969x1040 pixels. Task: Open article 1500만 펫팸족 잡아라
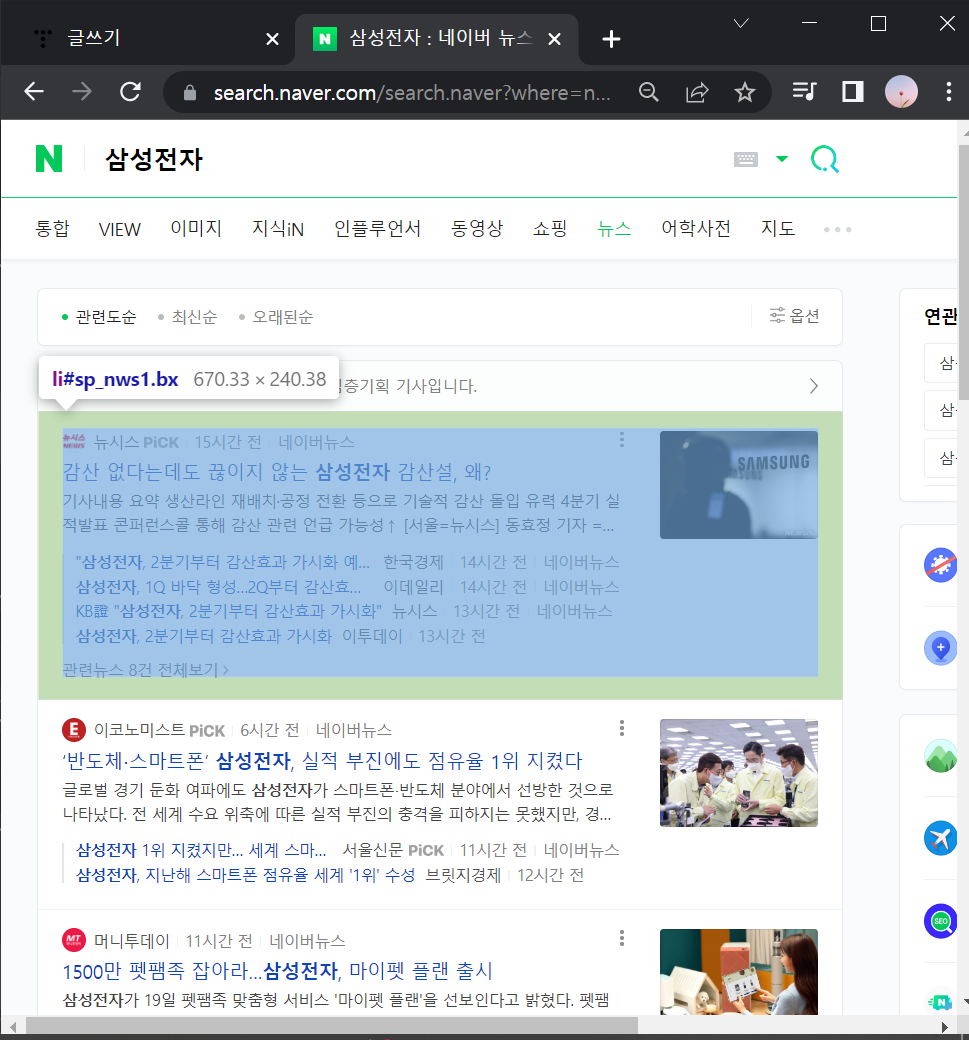pos(277,971)
